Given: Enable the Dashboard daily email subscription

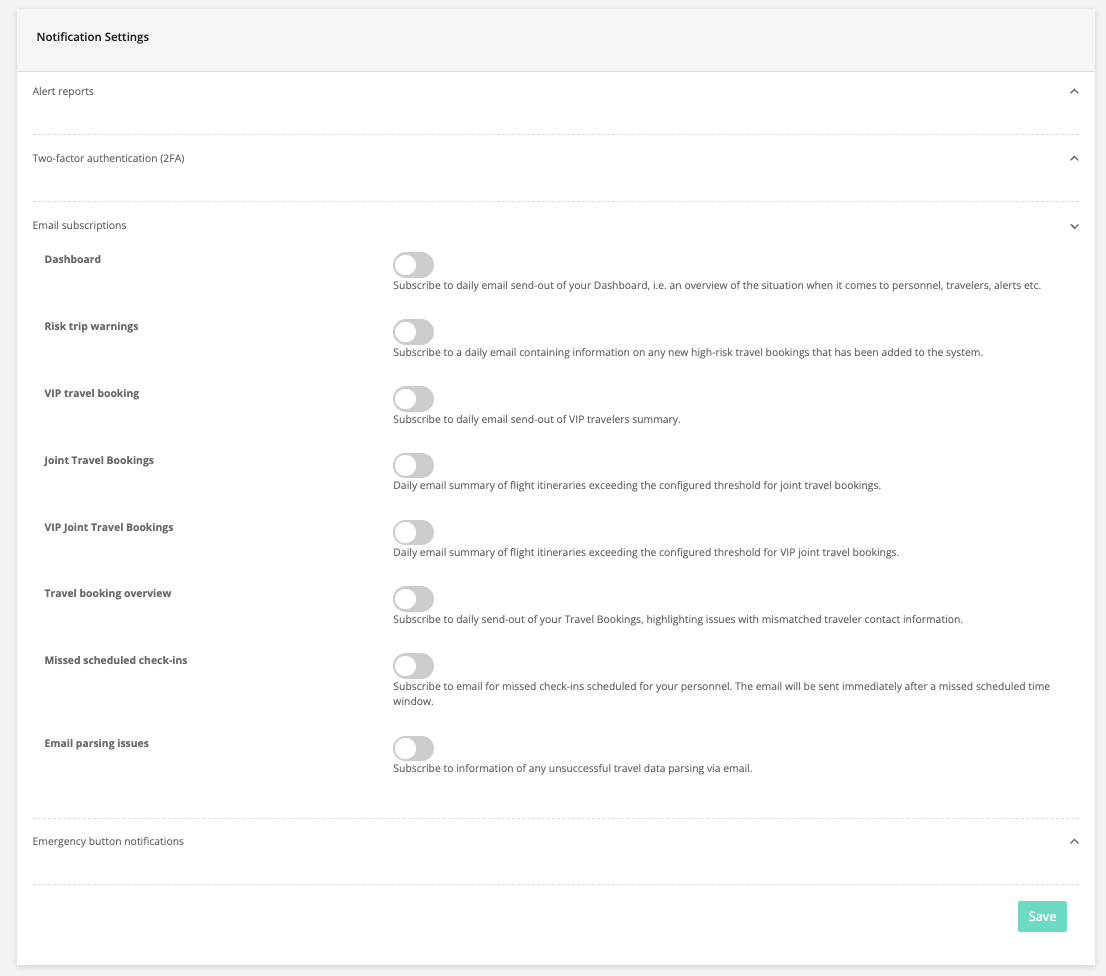Looking at the screenshot, I should (413, 264).
